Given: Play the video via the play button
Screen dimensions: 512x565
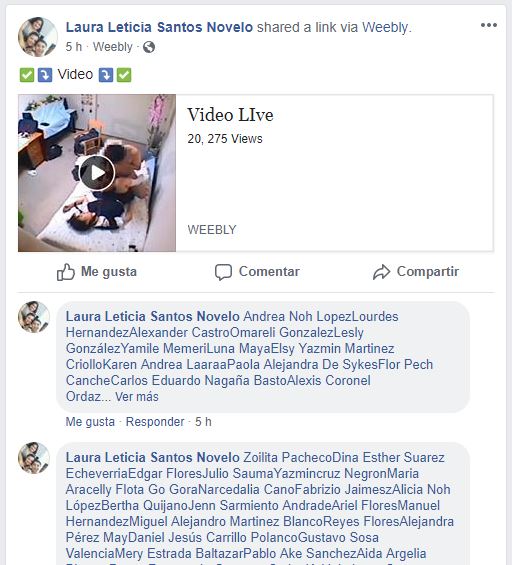Looking at the screenshot, I should coord(97,173).
